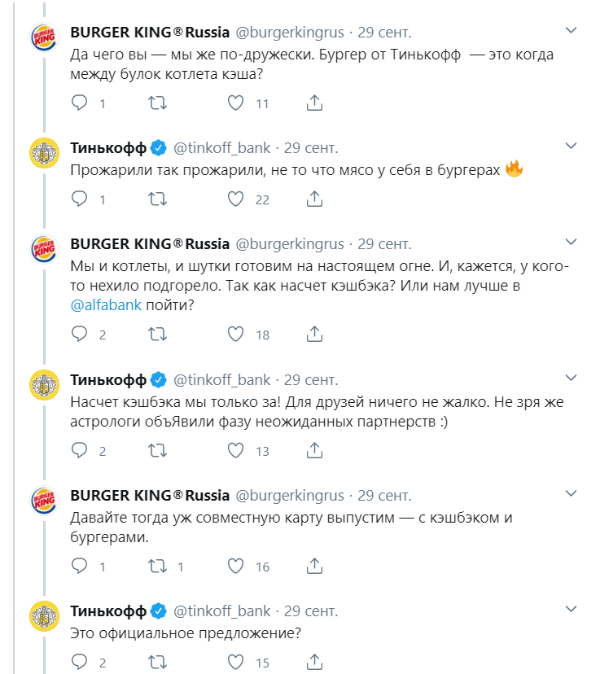The width and height of the screenshot is (600, 674).
Task: Share Burger King's joint card tweet
Action: click(x=313, y=566)
